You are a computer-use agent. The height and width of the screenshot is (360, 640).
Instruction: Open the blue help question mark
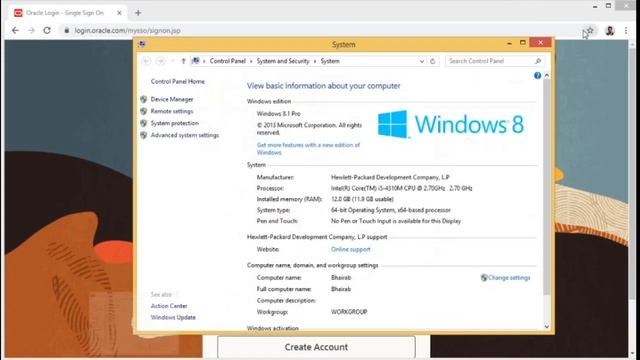coord(537,76)
